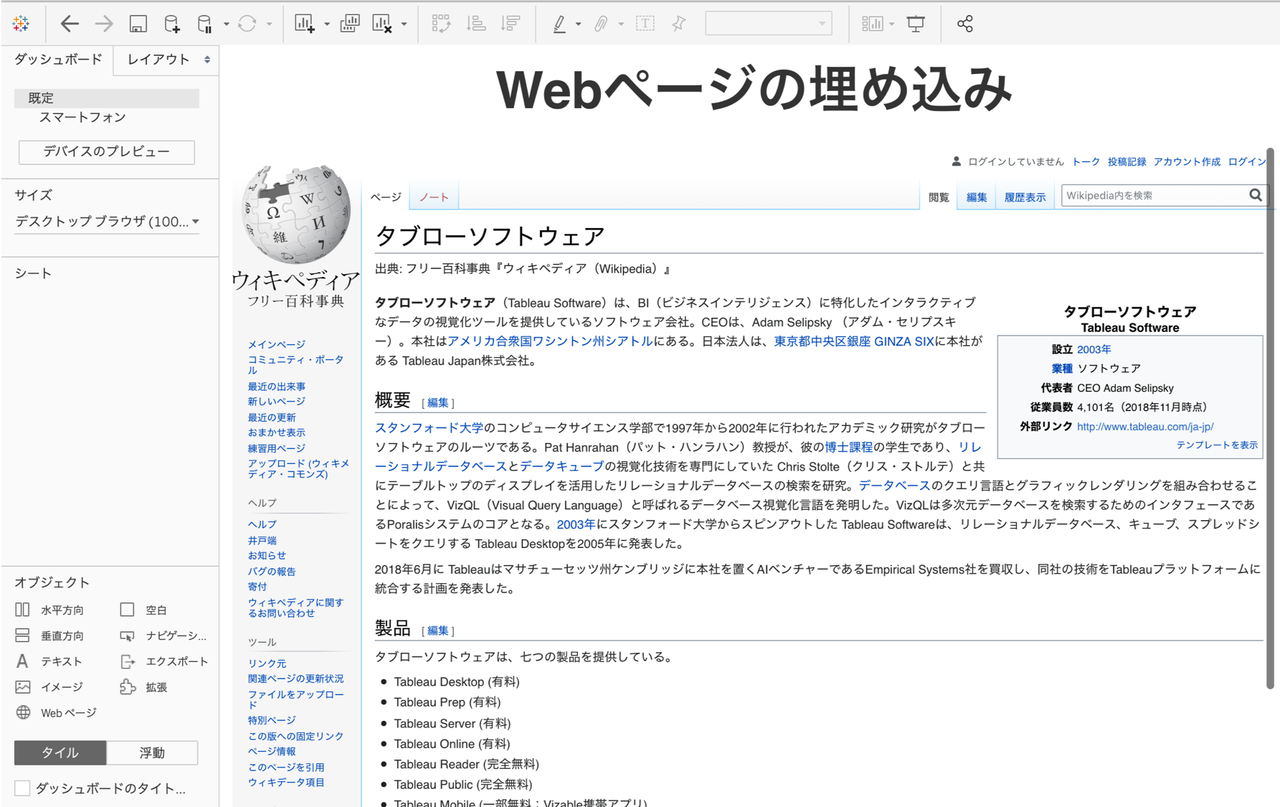Image resolution: width=1280 pixels, height=807 pixels.
Task: Select the 編集 tab beside 閲覧
Action: tap(977, 197)
